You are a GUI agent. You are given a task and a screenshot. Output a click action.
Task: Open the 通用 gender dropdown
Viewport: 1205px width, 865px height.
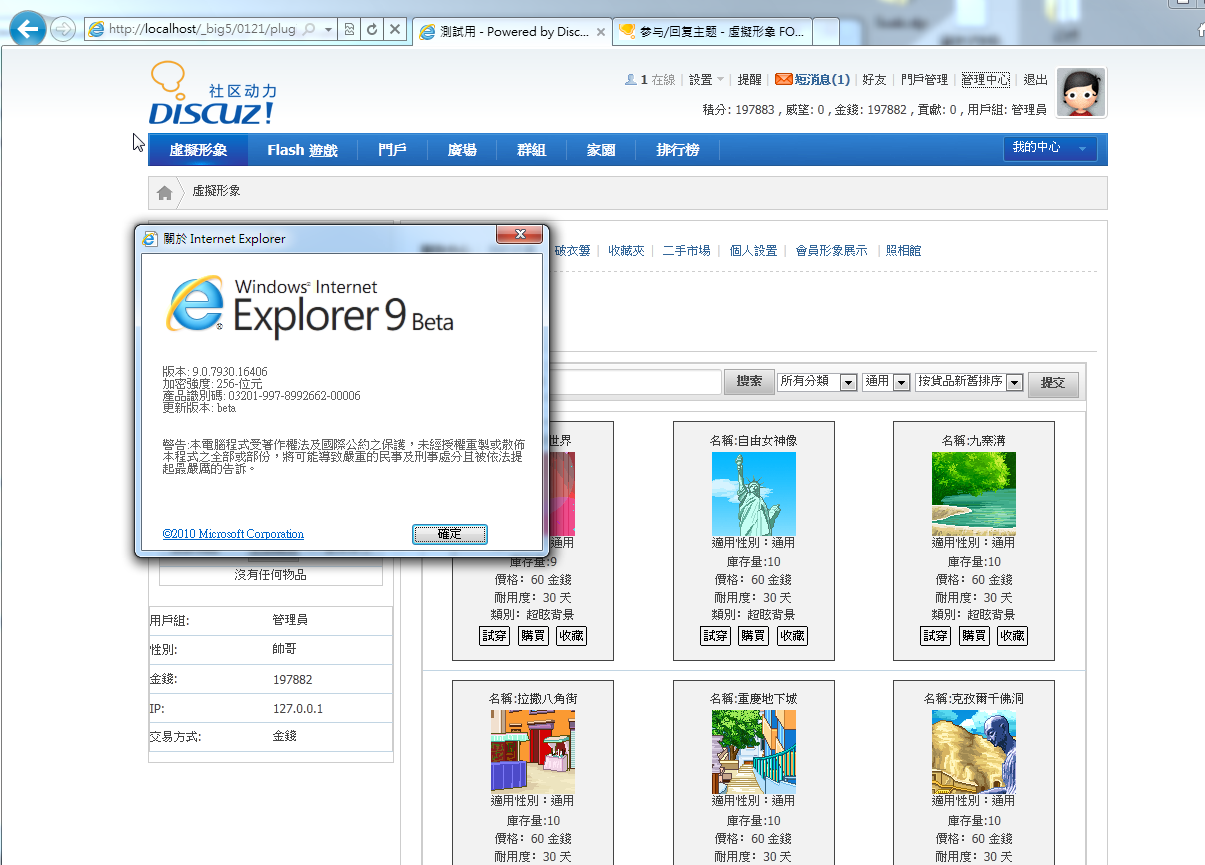tap(886, 382)
